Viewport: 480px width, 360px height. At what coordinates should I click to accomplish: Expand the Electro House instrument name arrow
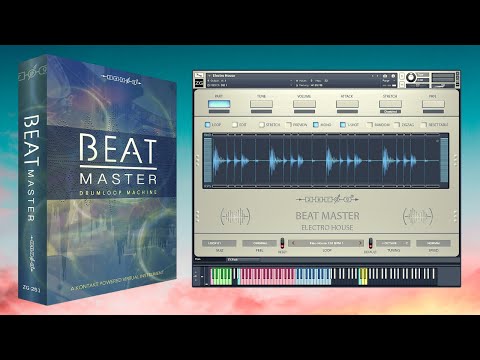(x=209, y=76)
